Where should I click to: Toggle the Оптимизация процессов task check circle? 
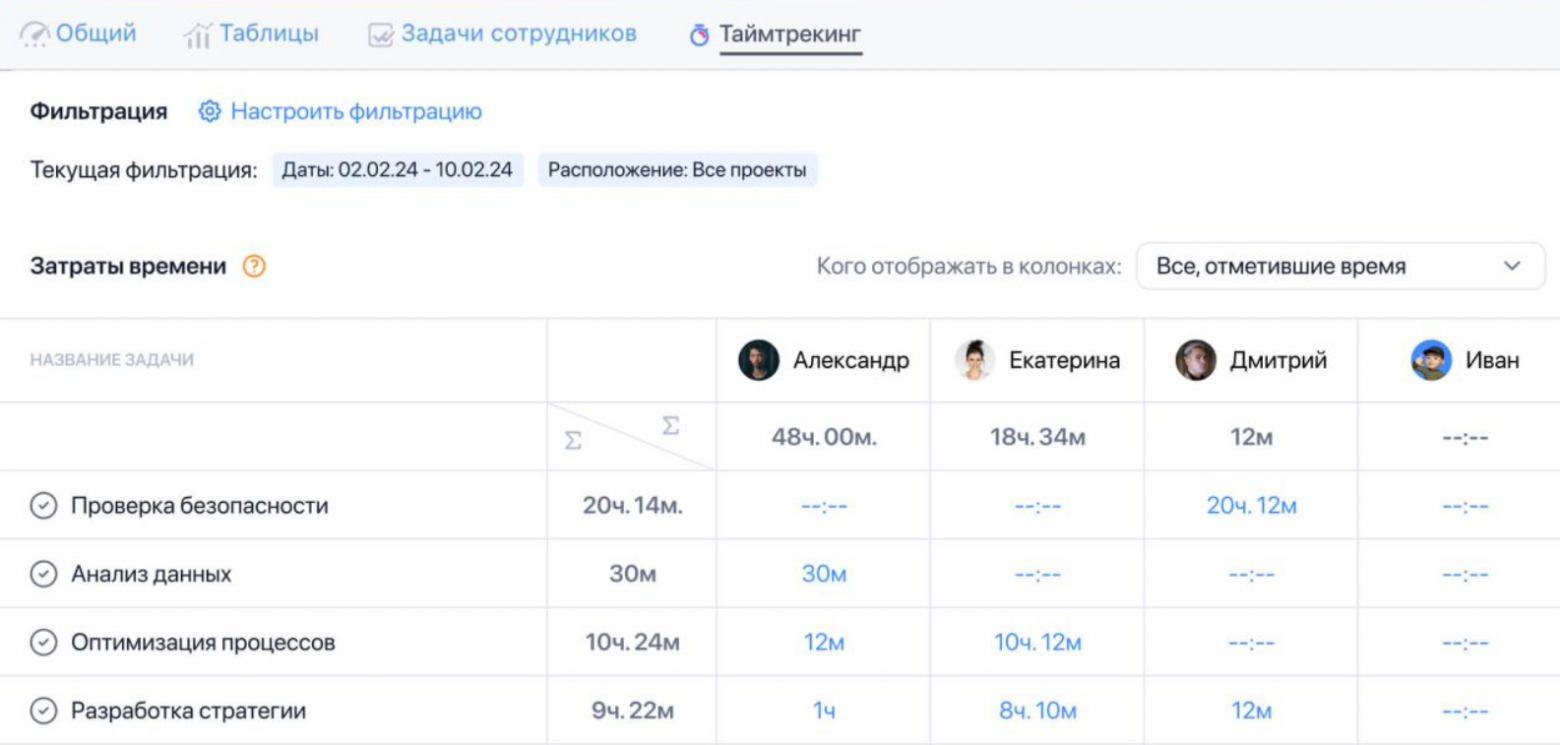42,643
